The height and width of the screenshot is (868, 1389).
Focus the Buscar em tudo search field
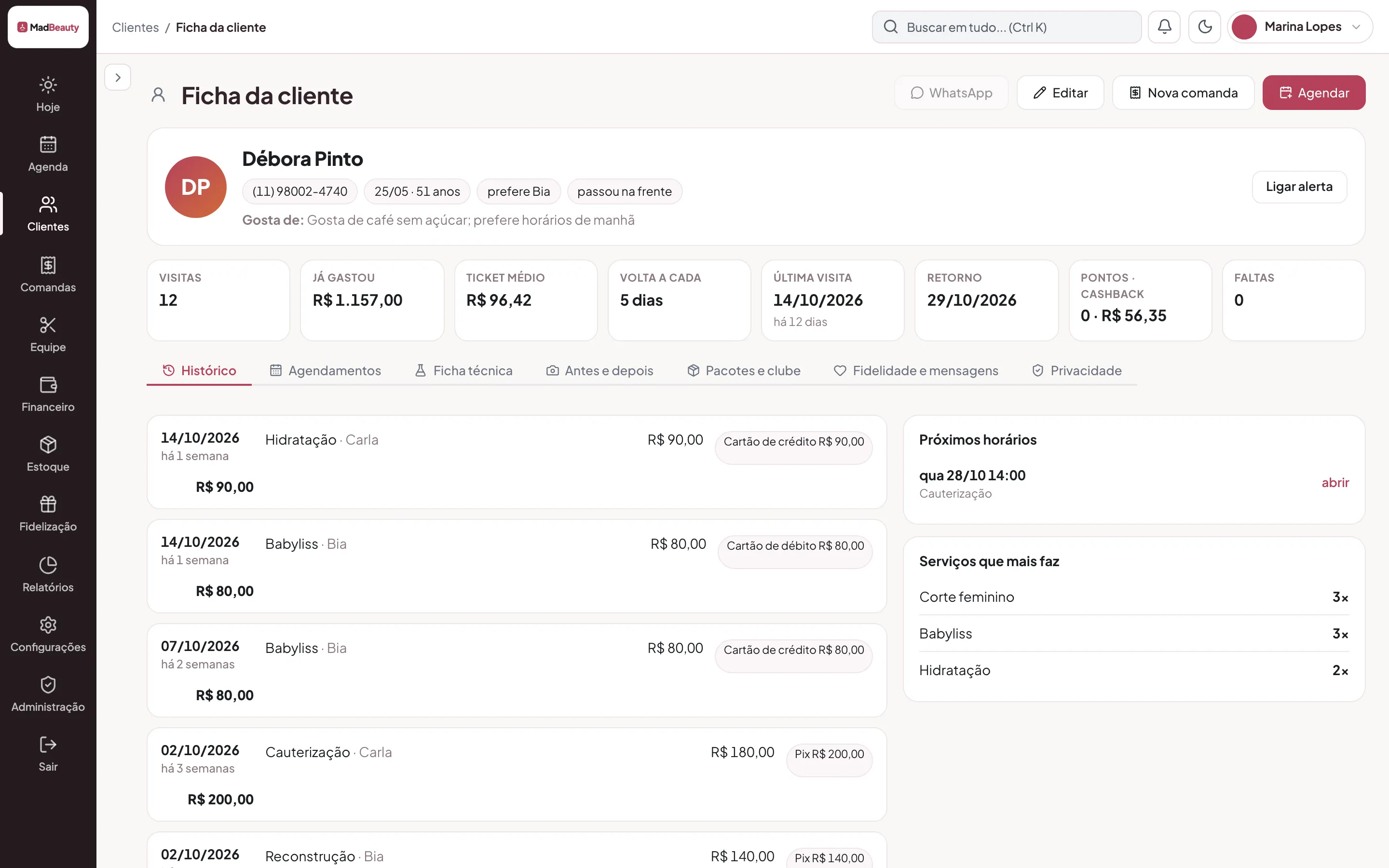(1006, 27)
